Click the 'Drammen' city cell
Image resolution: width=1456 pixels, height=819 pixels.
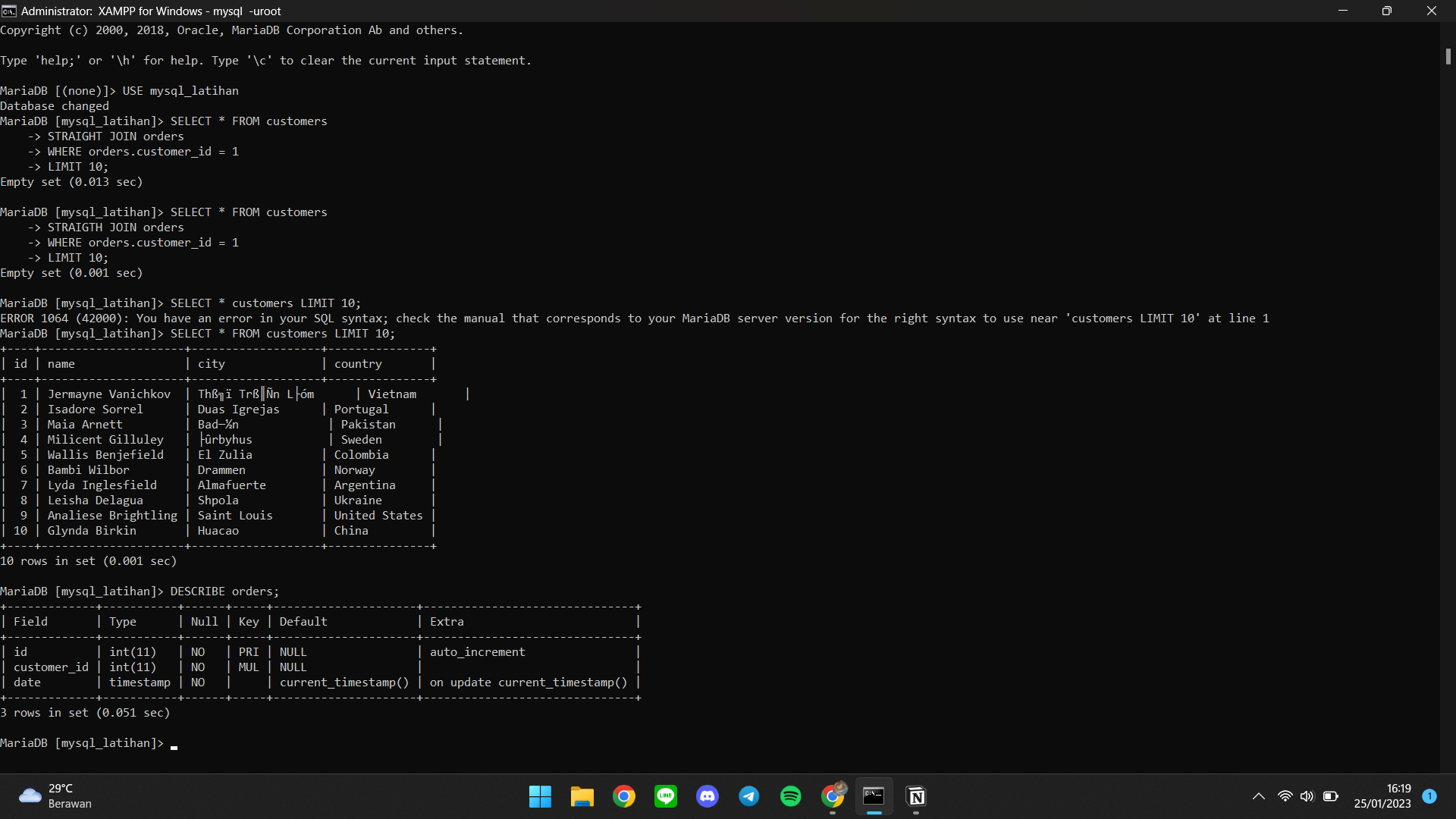pyautogui.click(x=221, y=470)
